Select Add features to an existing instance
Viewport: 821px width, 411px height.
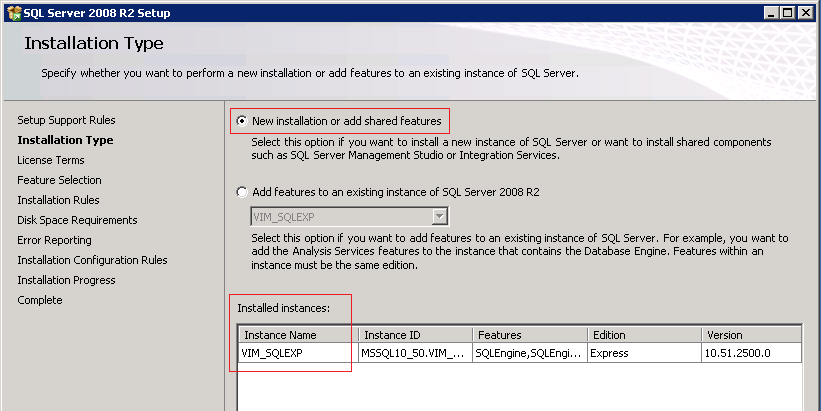241,192
